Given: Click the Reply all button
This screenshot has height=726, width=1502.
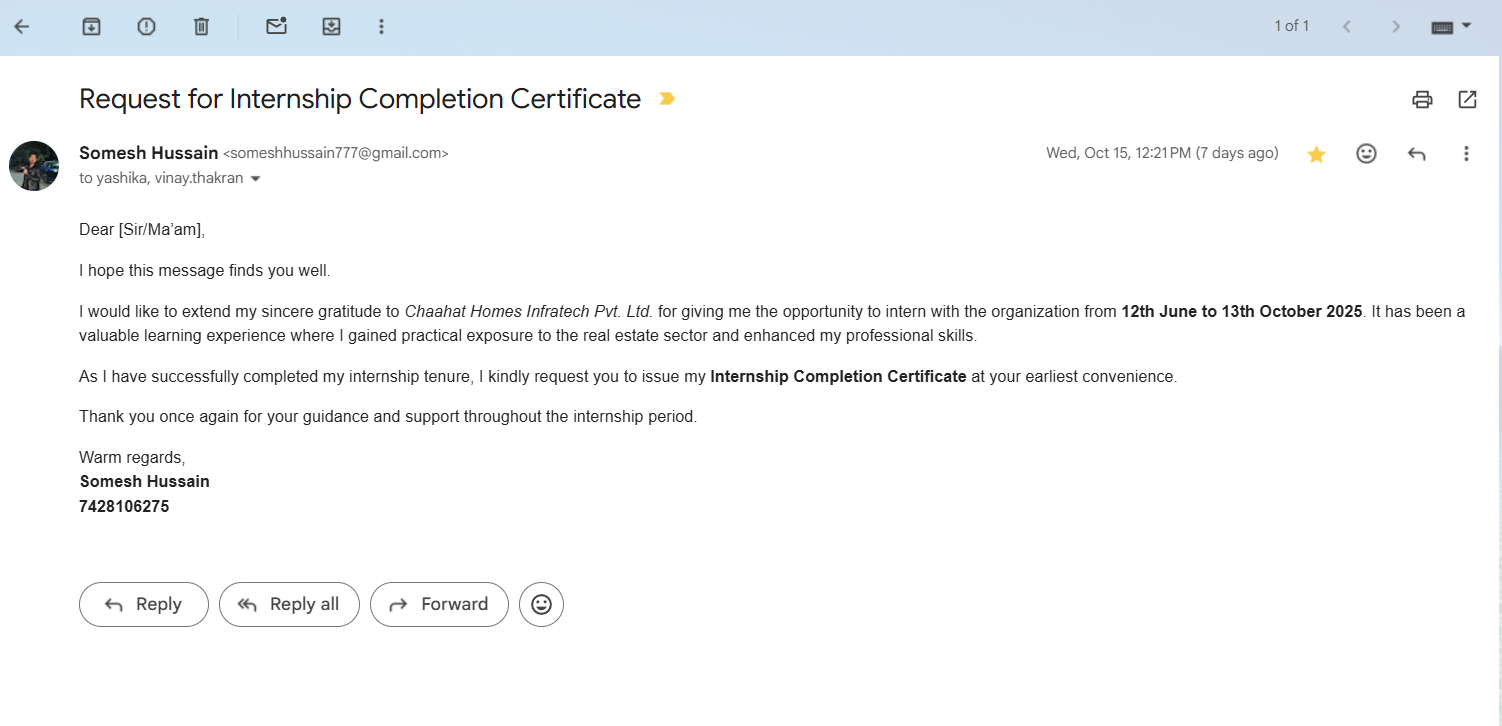Looking at the screenshot, I should coord(289,604).
